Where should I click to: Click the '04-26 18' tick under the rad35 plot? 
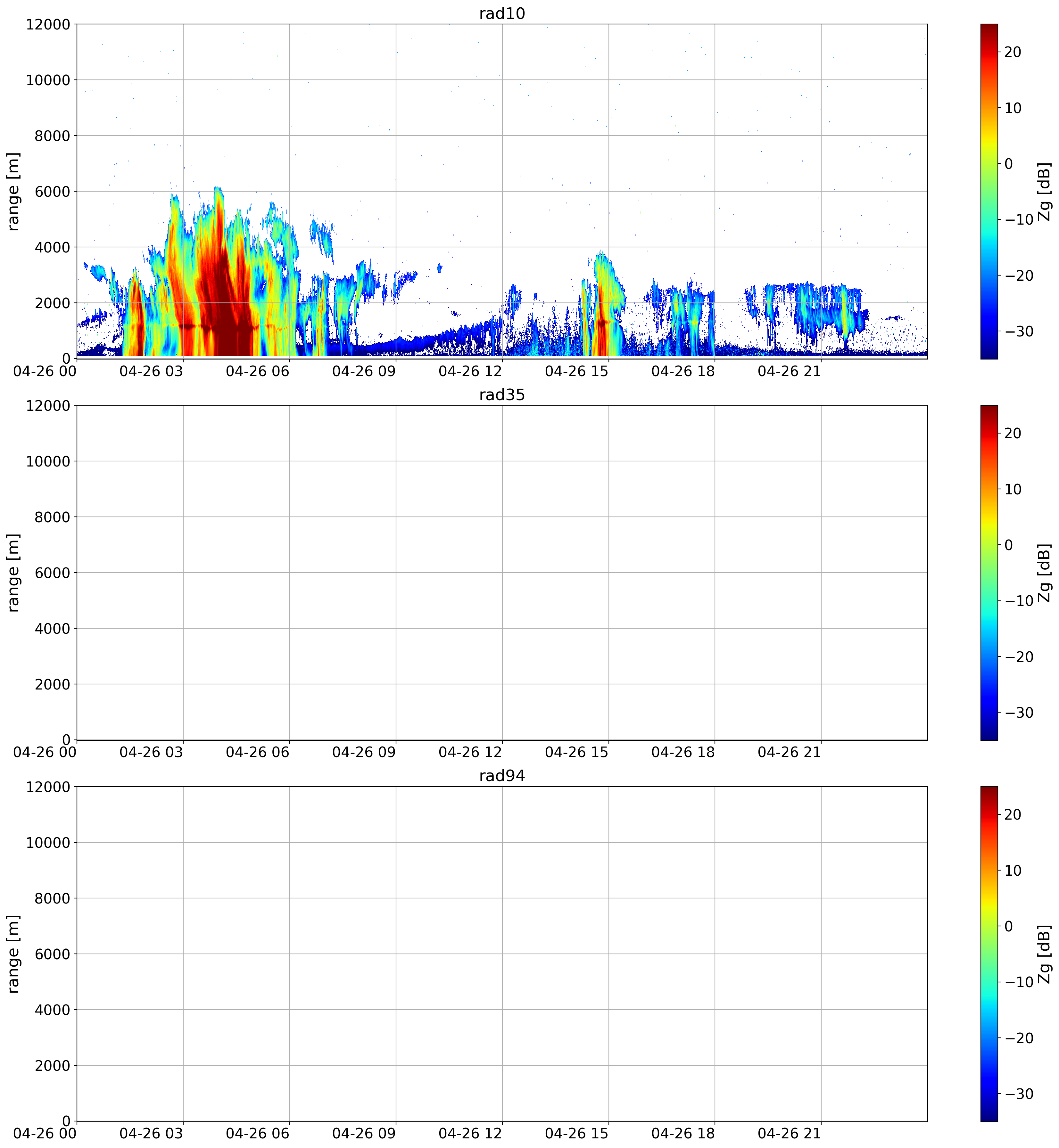click(x=683, y=752)
